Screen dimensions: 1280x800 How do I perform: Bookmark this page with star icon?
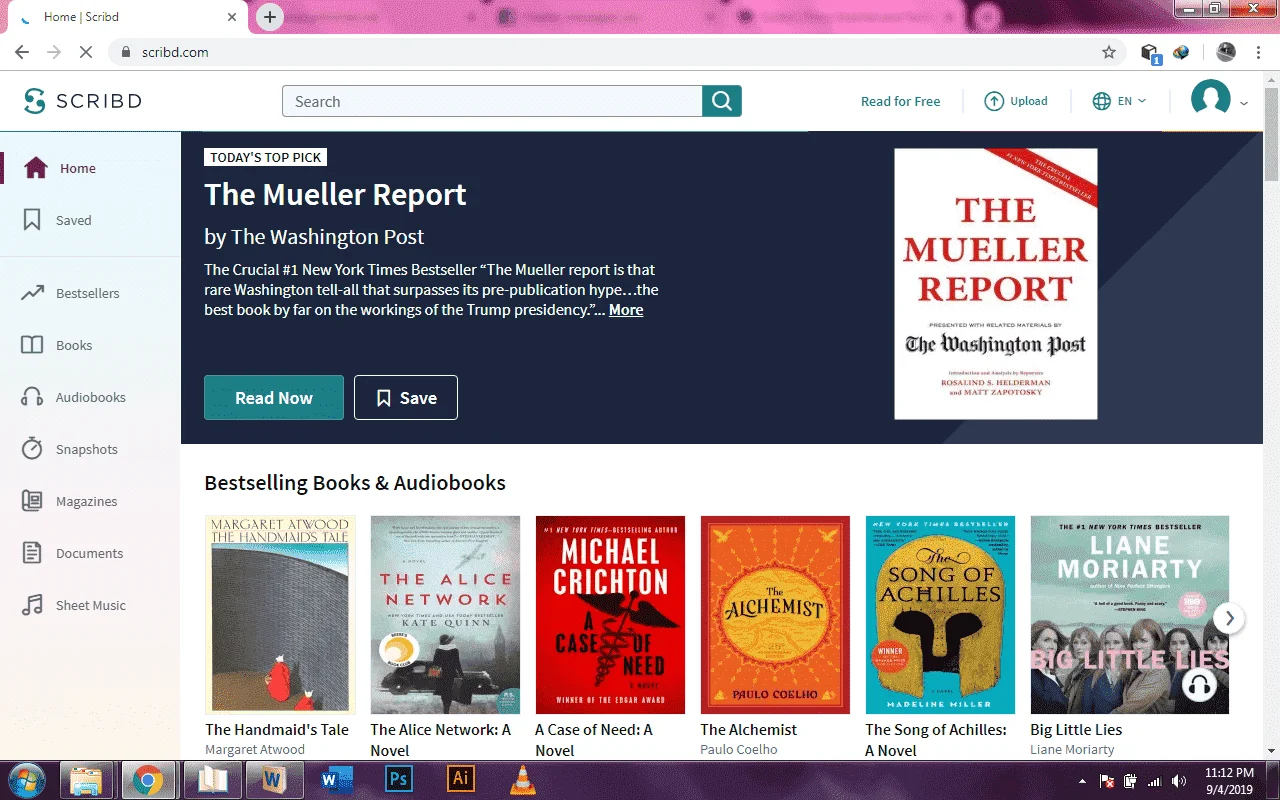1108,52
